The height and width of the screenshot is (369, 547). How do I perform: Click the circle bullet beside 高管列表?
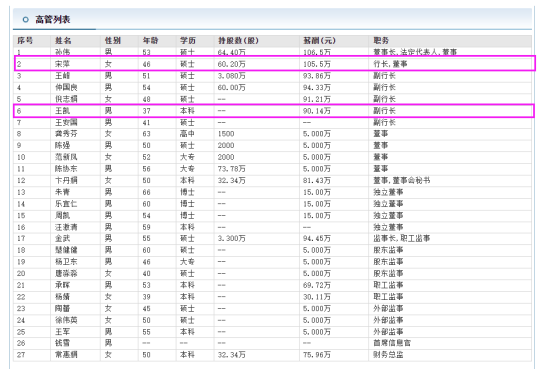(x=25, y=20)
